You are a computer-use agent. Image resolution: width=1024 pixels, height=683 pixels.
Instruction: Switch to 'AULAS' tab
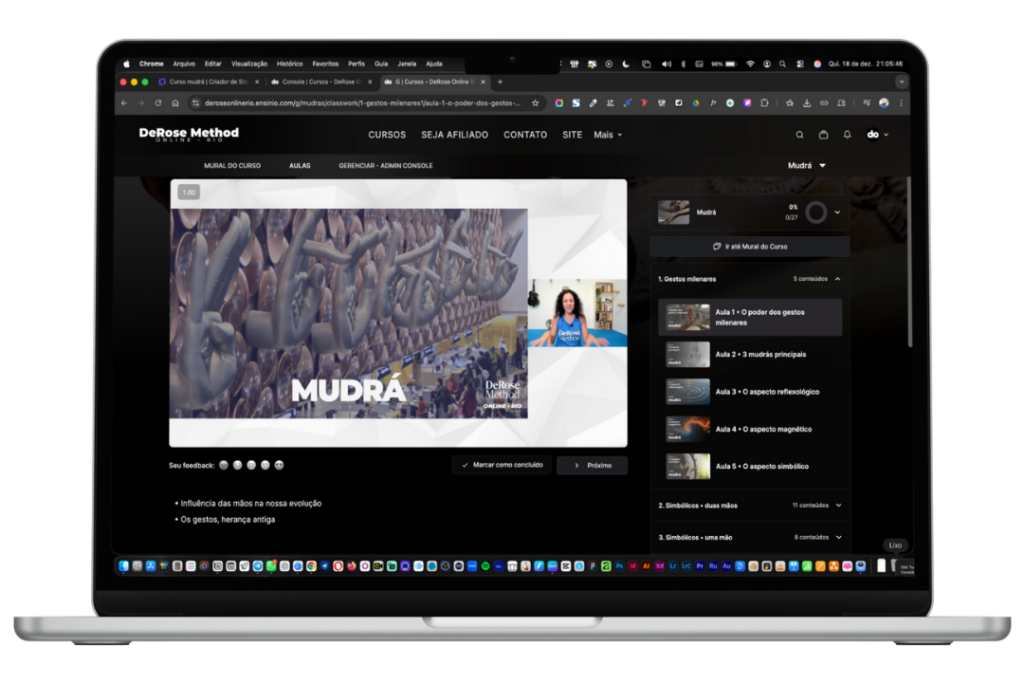[x=300, y=166]
